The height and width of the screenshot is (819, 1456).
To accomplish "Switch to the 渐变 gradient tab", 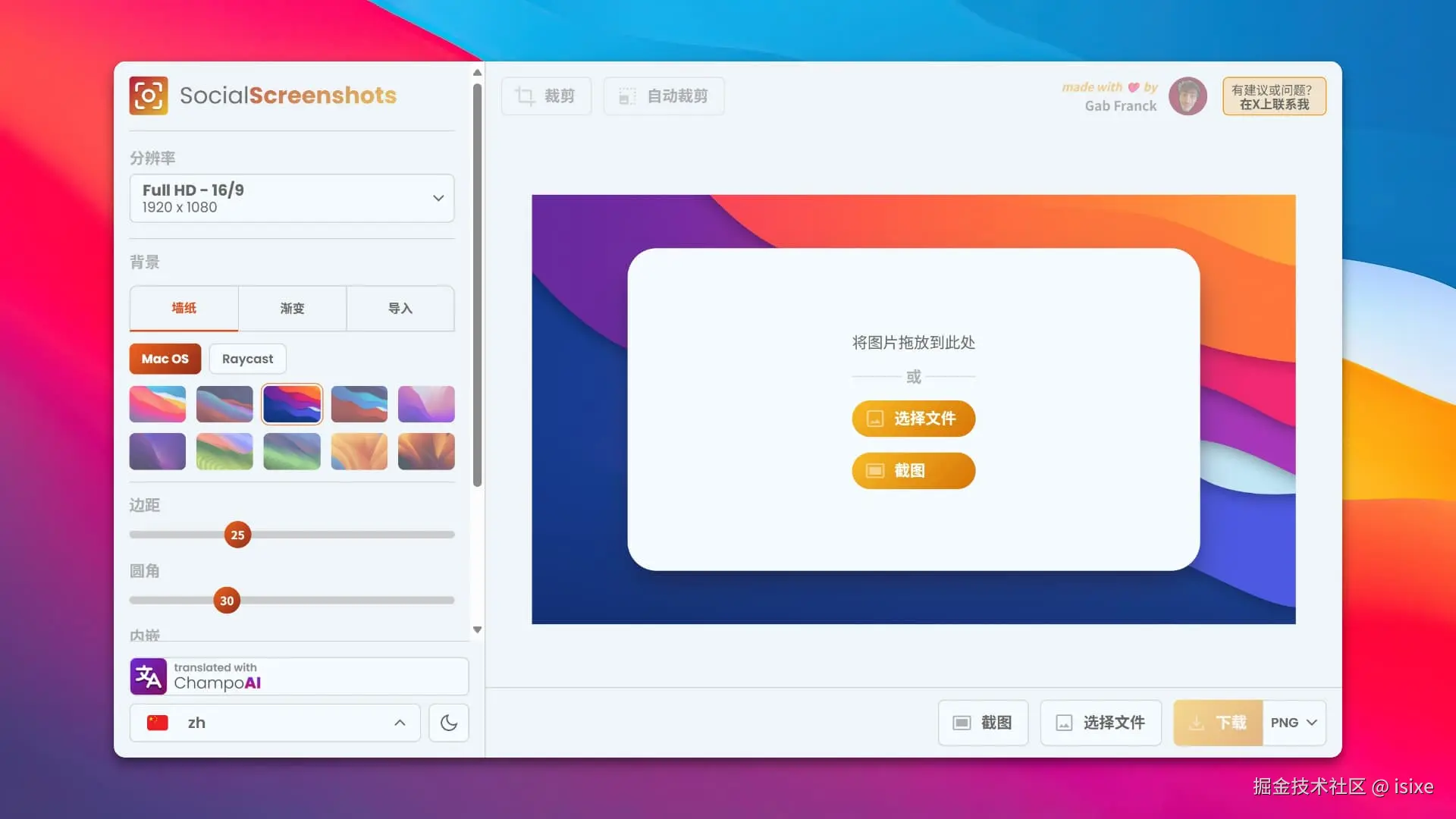I will click(292, 308).
